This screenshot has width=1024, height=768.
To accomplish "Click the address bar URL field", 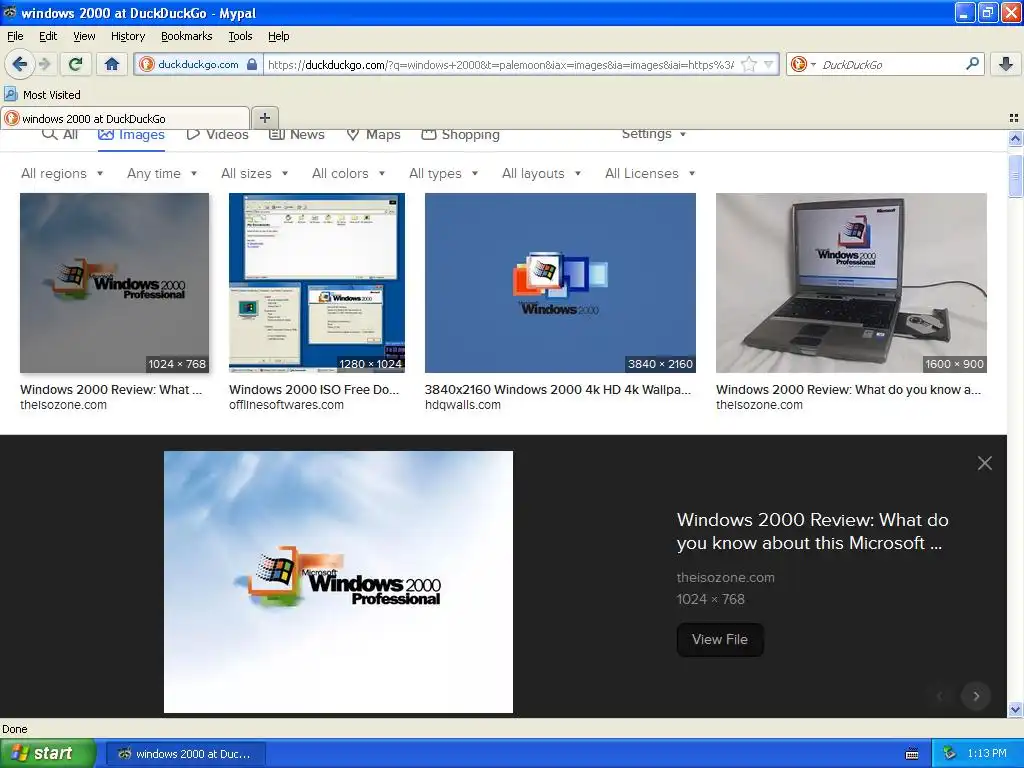I will [501, 64].
